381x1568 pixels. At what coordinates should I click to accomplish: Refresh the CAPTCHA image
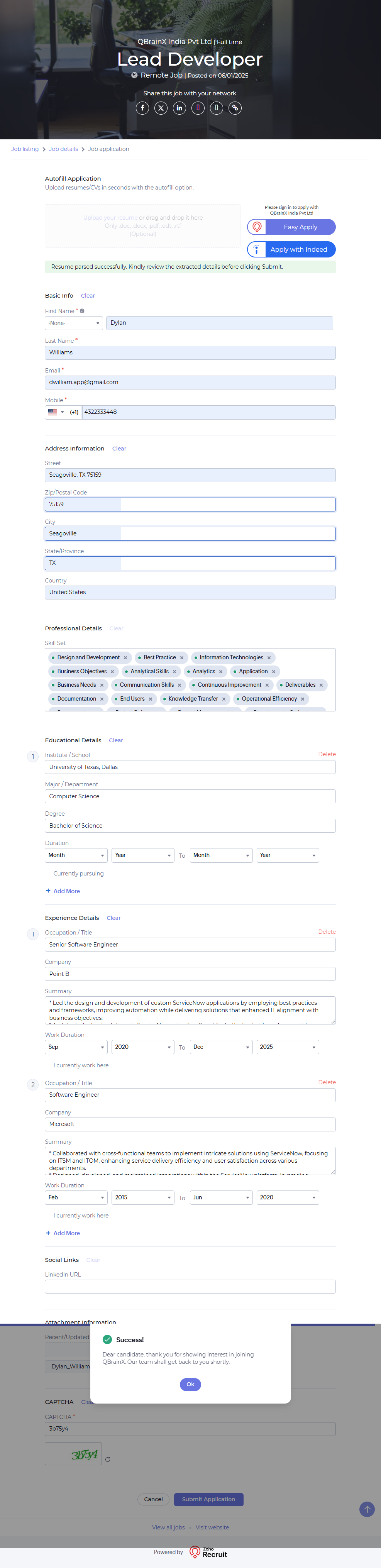(108, 1459)
